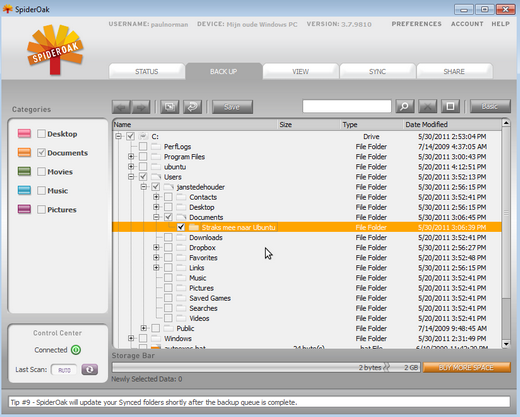
Task: Collapse the janstedehouder folder
Action: click(144, 187)
